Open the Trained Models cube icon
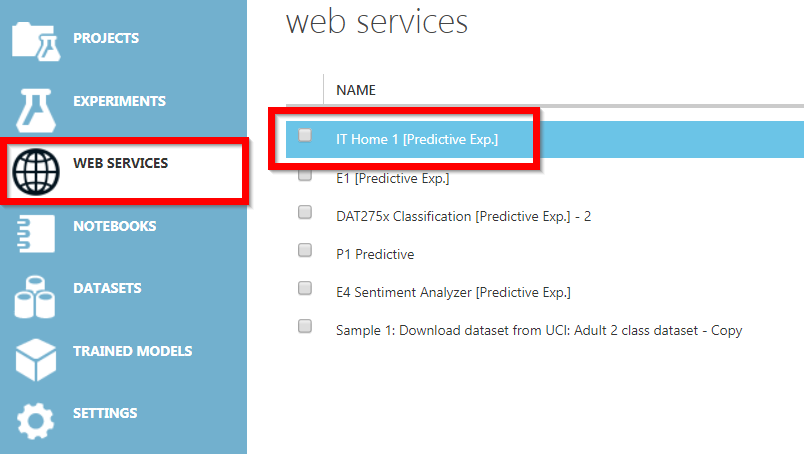Screen dimensions: 804x454 tap(36, 360)
